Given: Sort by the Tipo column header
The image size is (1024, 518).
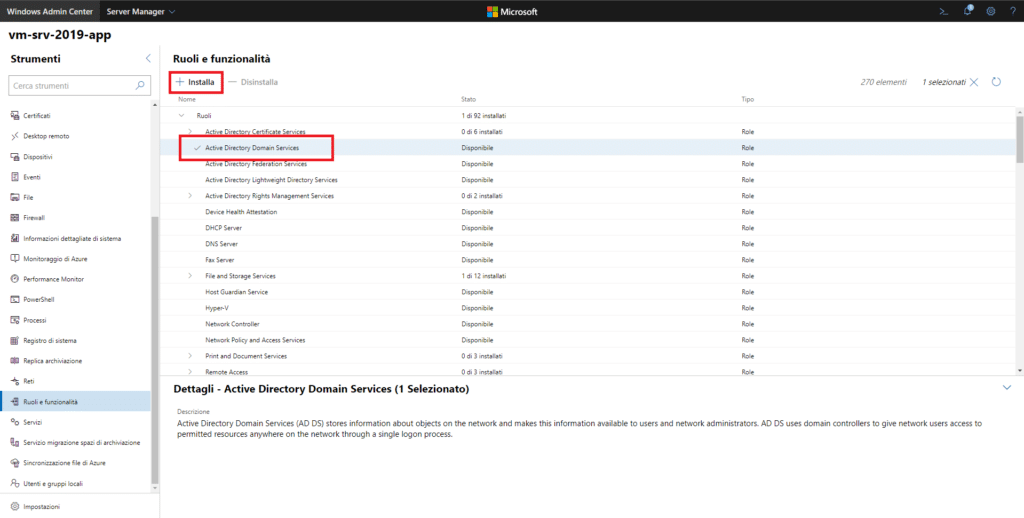Looking at the screenshot, I should pos(747,99).
